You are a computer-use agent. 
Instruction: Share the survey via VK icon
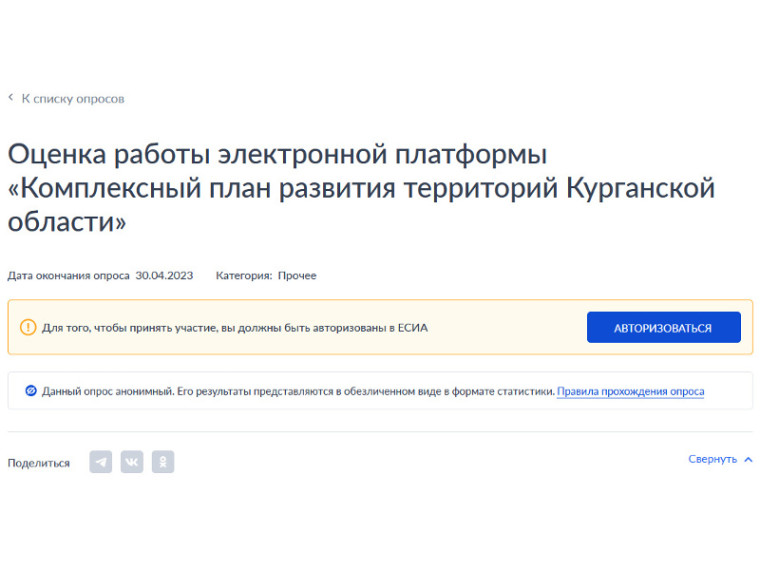[132, 462]
